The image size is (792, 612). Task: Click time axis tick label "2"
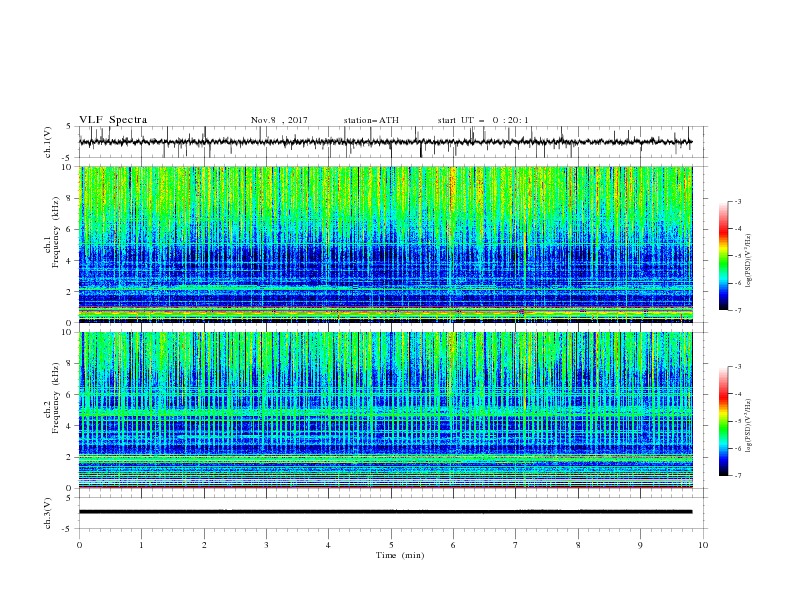(x=204, y=545)
